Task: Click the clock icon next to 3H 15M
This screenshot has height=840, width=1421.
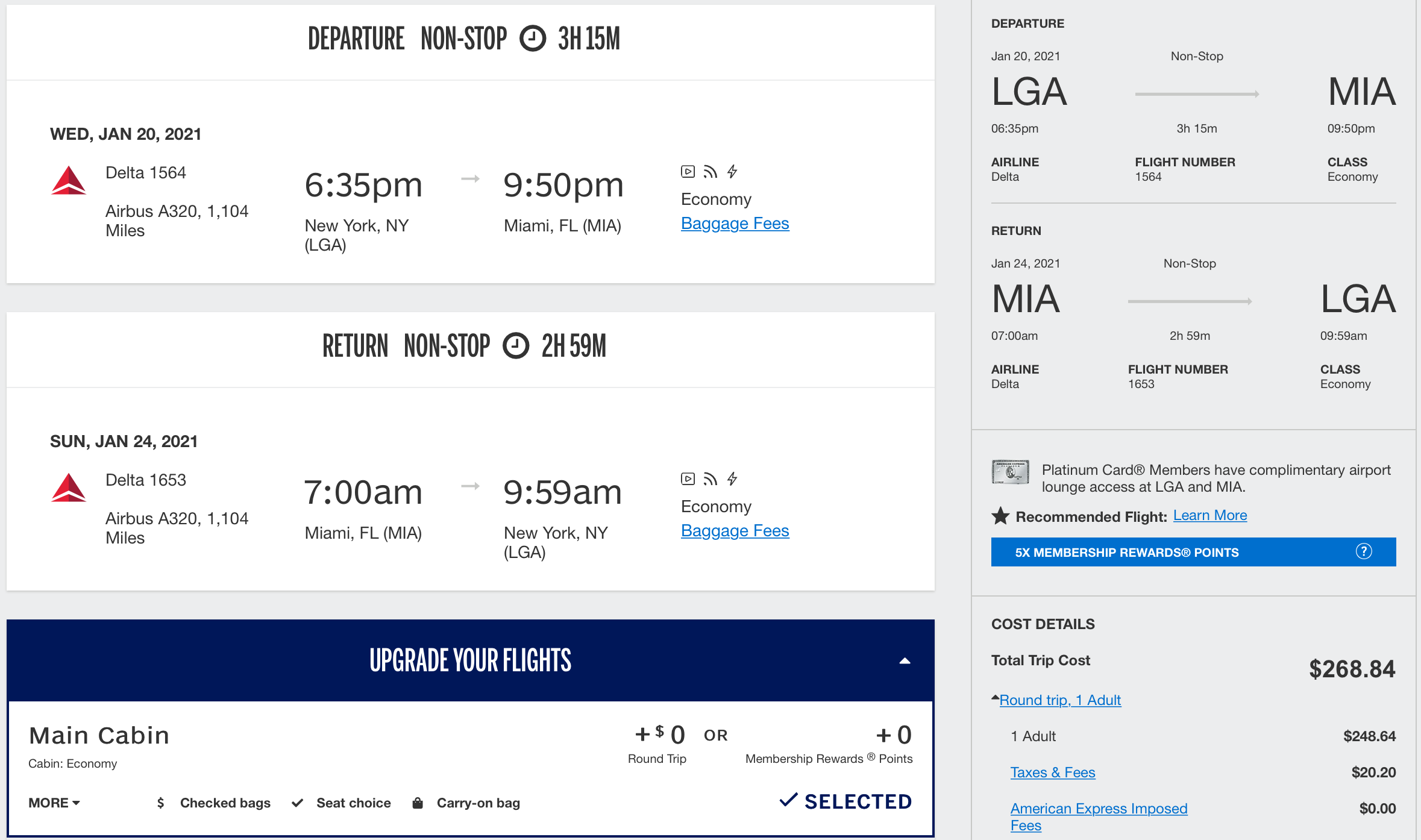Action: [532, 39]
